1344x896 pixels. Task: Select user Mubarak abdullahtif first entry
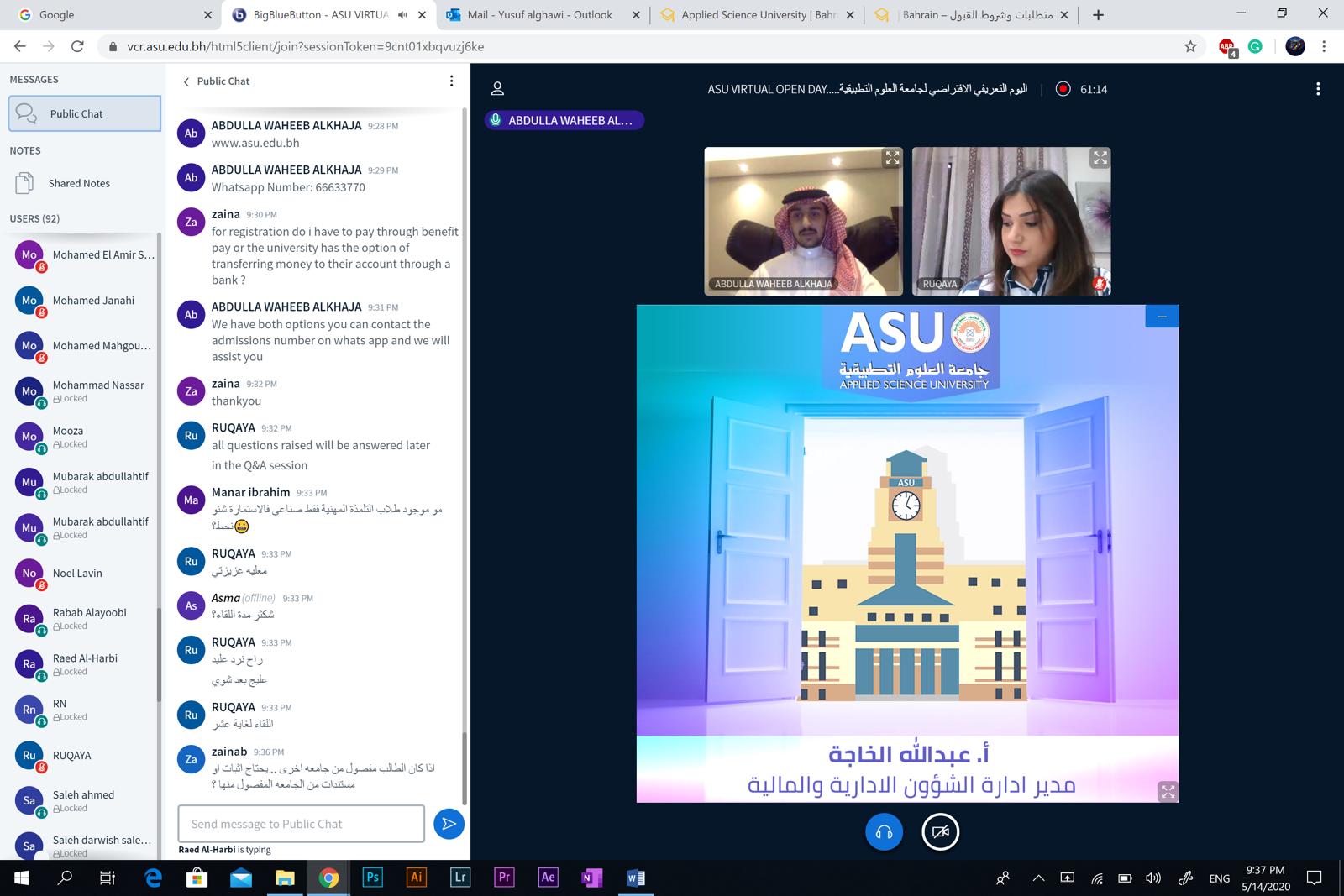[x=84, y=482]
